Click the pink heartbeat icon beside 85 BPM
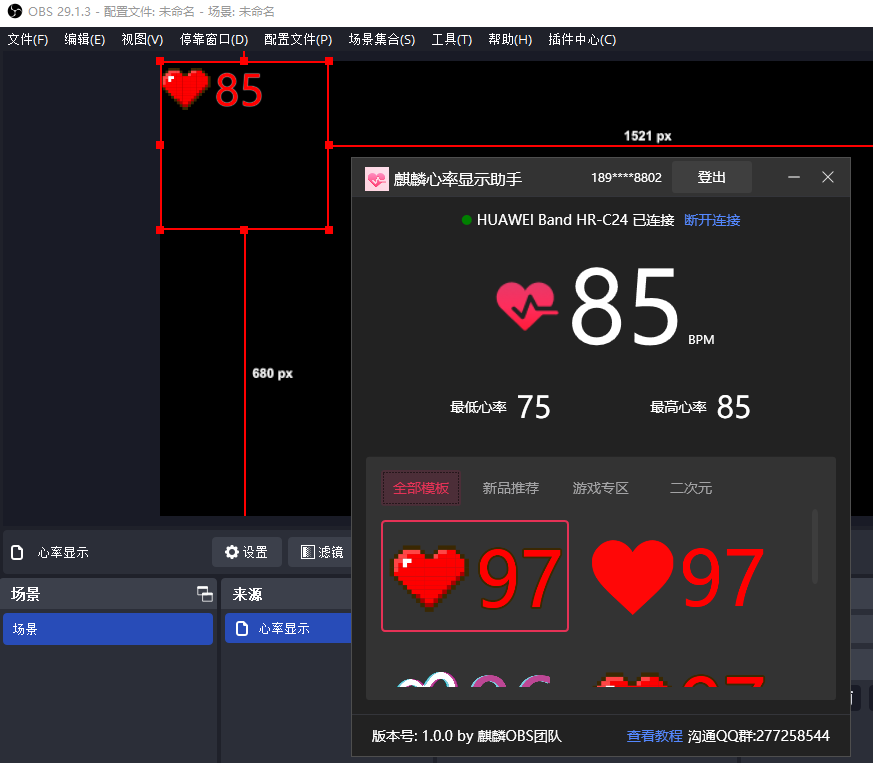Screen dimensions: 873x763 527,305
